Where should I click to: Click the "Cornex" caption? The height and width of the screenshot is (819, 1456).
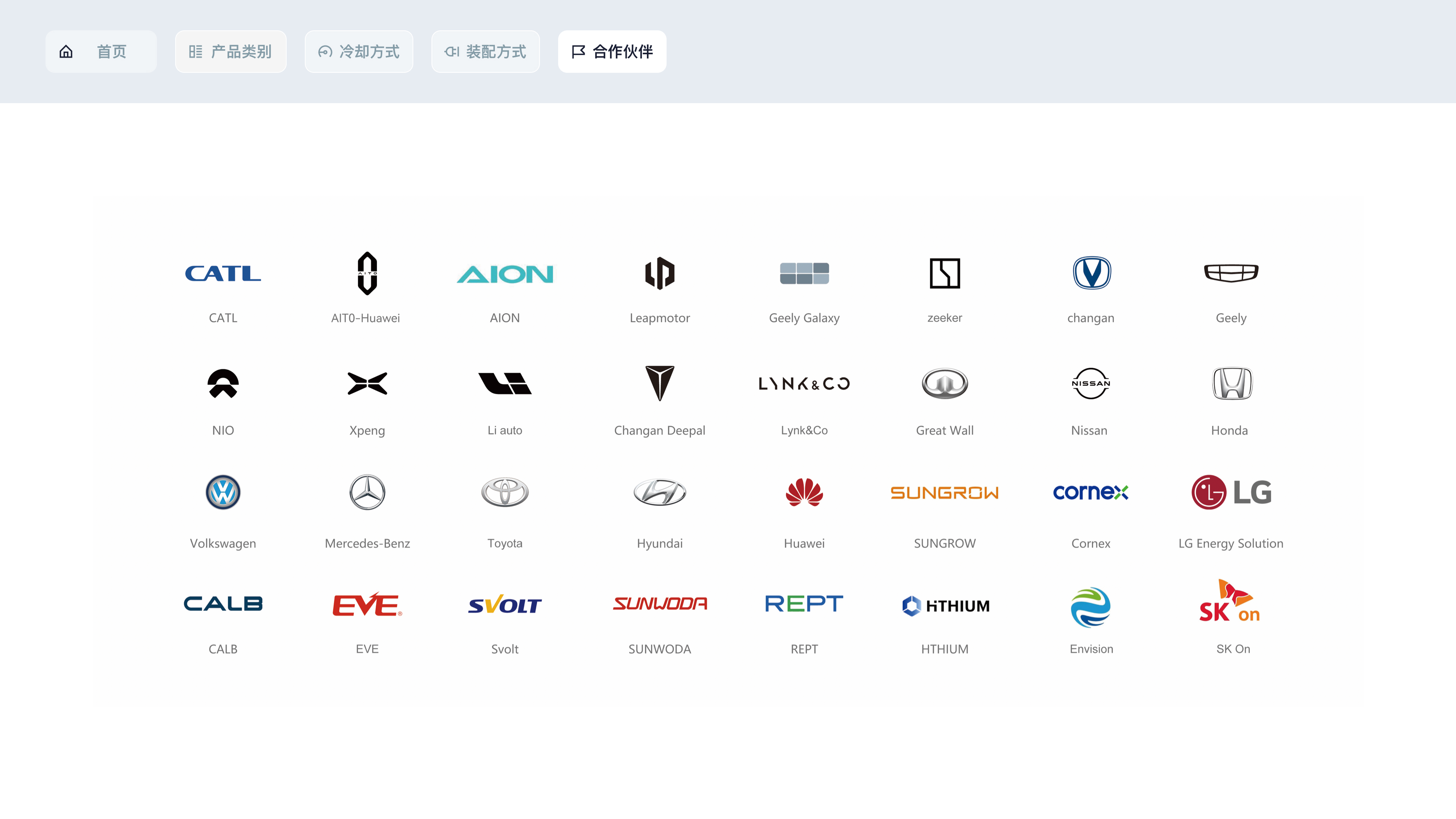pyautogui.click(x=1091, y=543)
